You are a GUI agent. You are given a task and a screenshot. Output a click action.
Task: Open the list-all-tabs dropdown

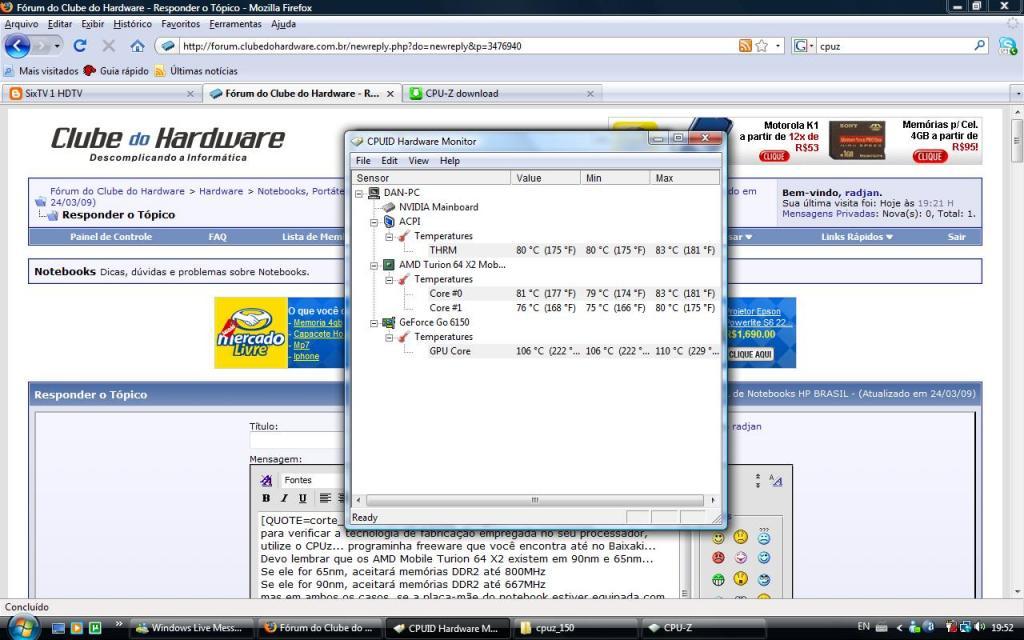[1017, 94]
